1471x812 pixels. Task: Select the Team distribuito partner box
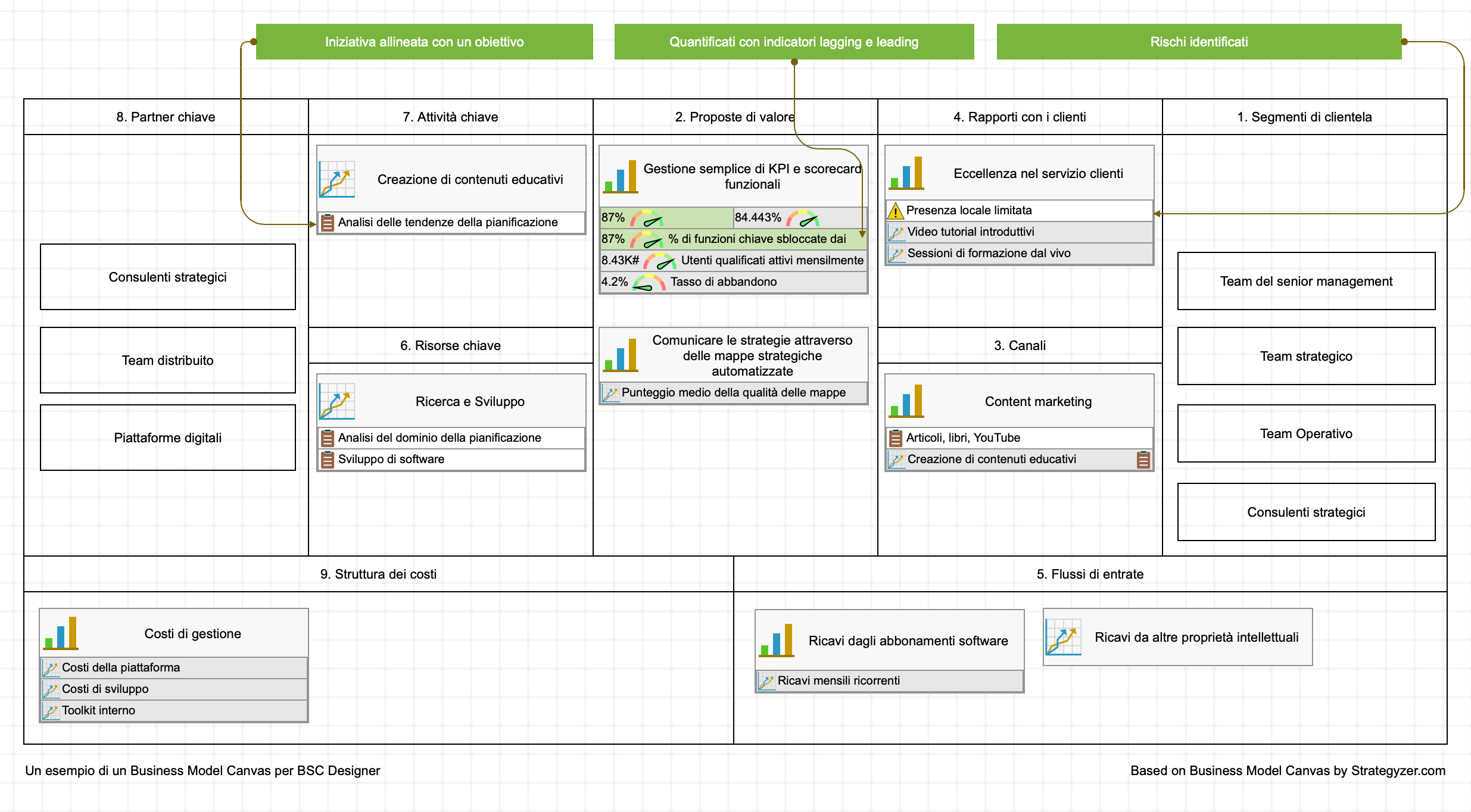coord(167,360)
